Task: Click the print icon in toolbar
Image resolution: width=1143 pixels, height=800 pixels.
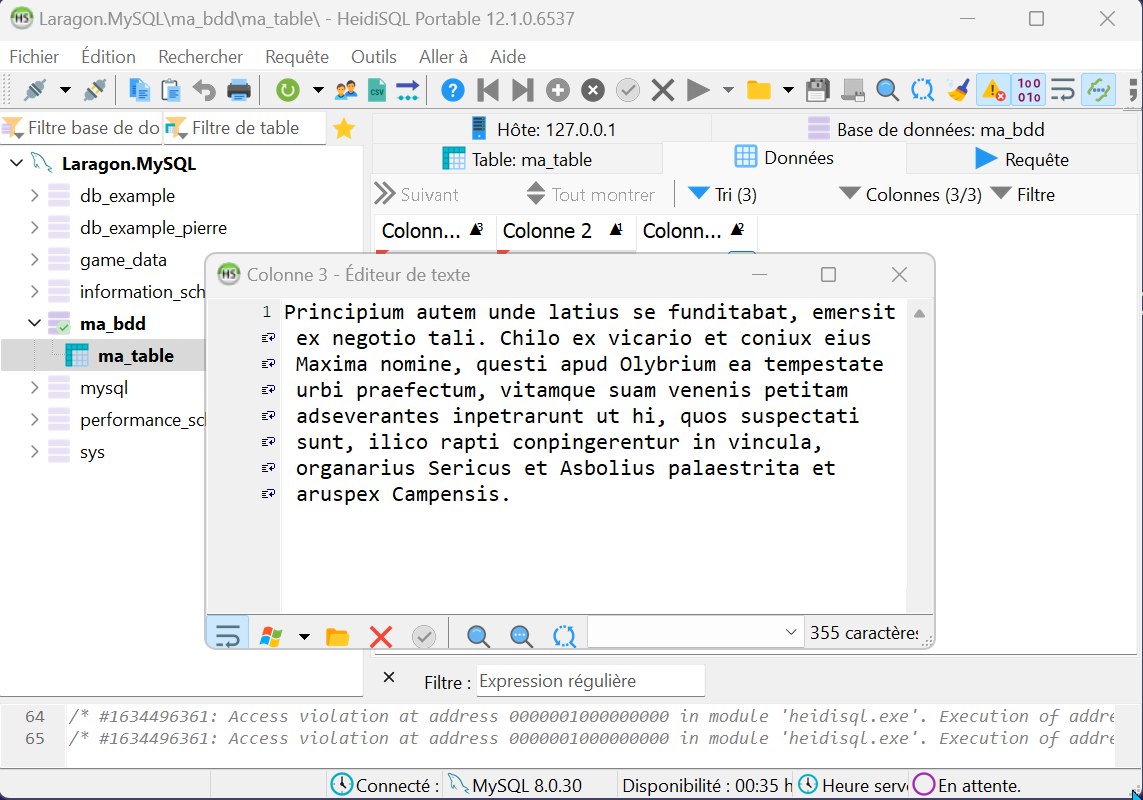Action: pos(239,91)
